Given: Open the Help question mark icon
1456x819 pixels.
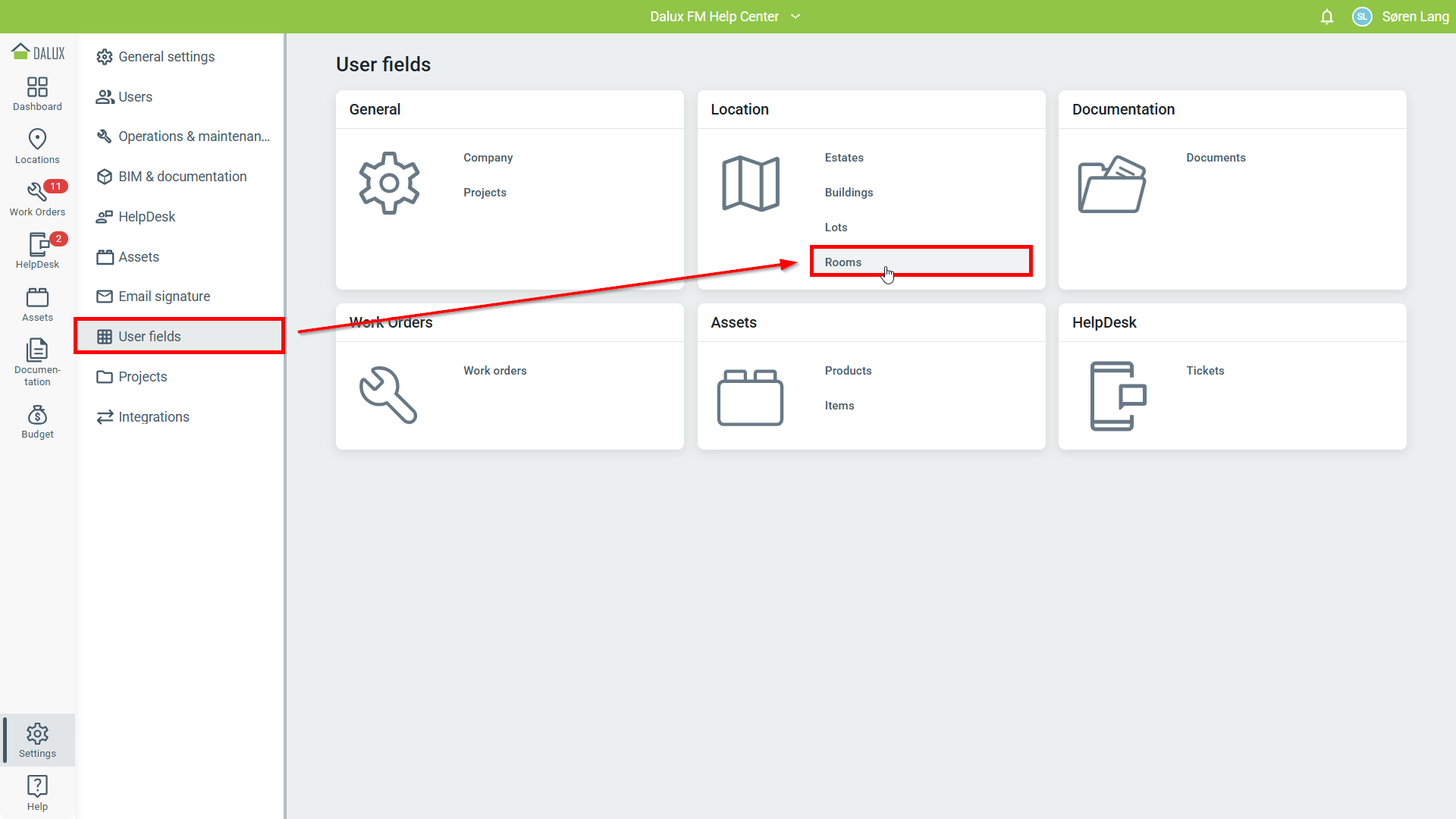Looking at the screenshot, I should pos(37,792).
